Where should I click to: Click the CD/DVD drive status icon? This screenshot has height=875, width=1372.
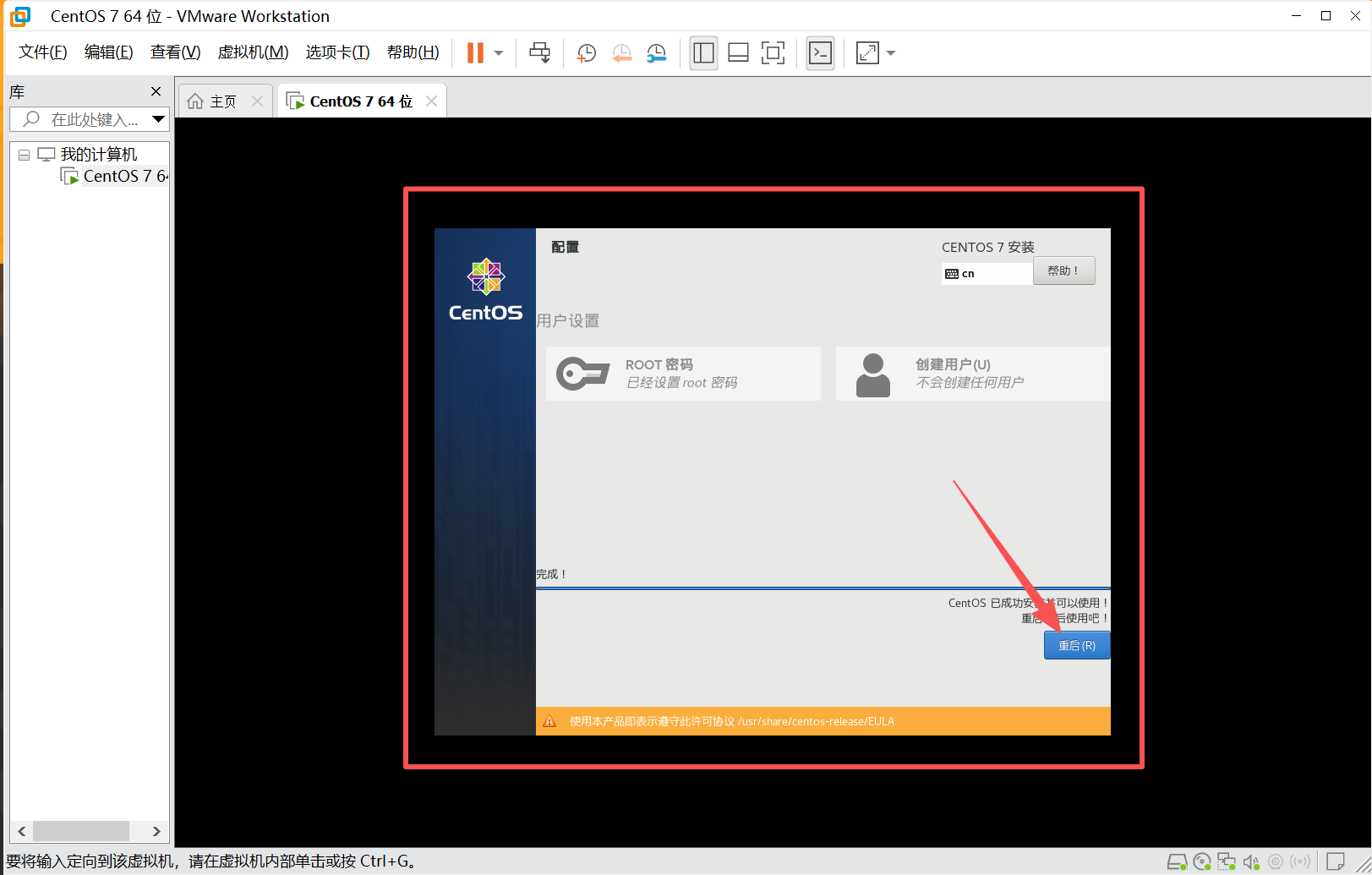pos(1201,862)
